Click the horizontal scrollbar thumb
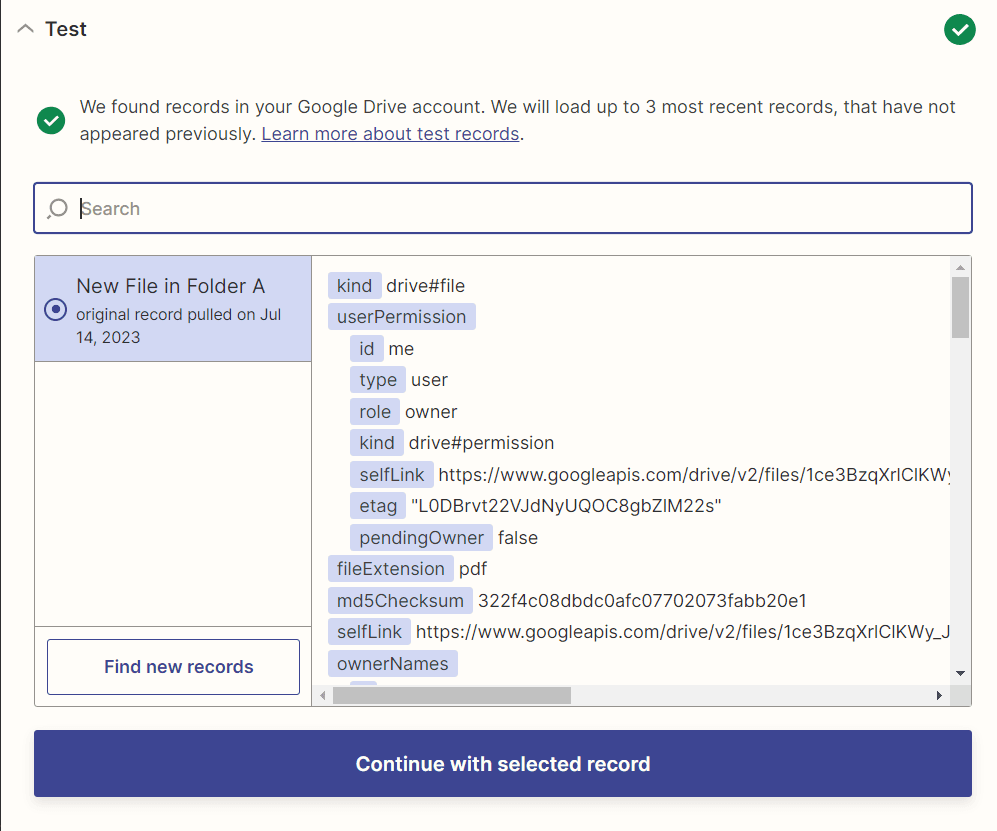The width and height of the screenshot is (997, 831). point(451,695)
